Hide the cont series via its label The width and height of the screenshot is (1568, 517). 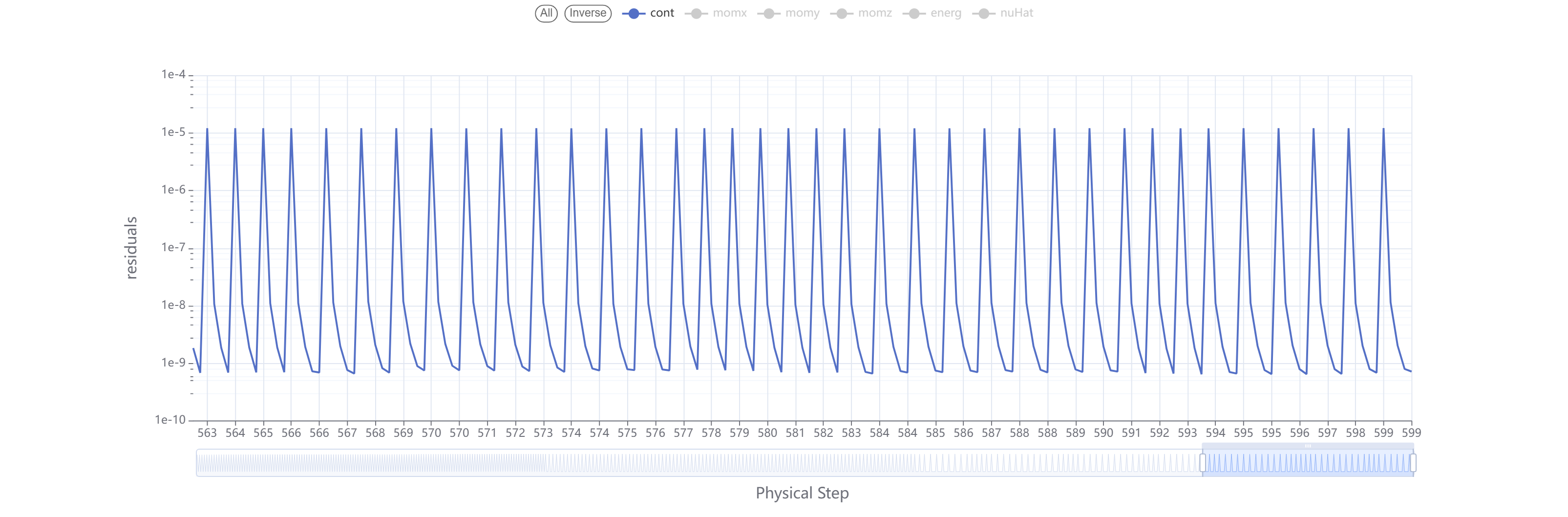pos(662,13)
